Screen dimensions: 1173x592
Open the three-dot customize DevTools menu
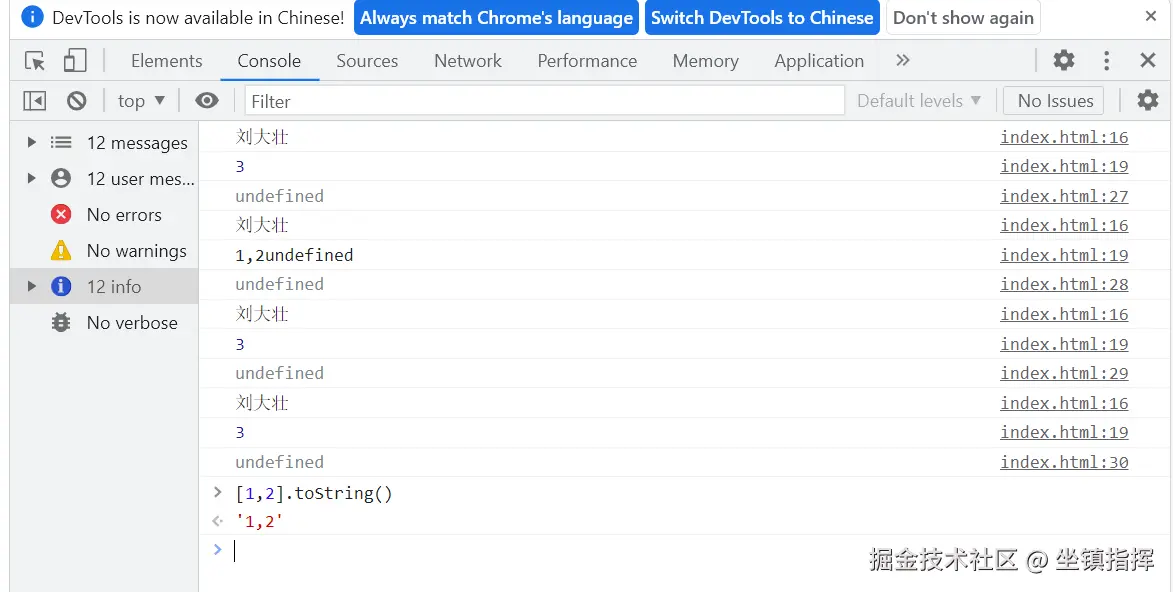tap(1106, 61)
